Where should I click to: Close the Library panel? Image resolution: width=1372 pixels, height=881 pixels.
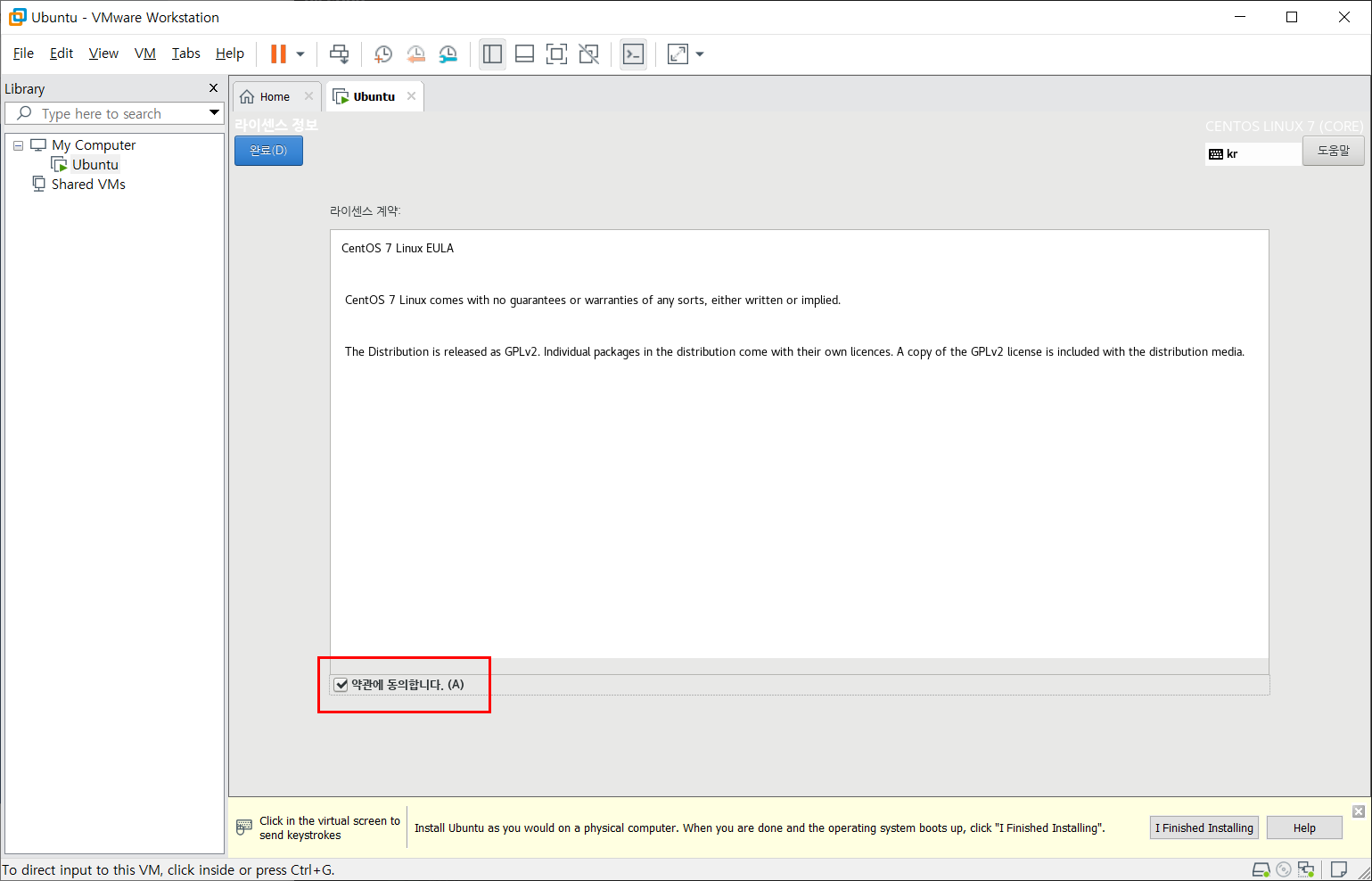click(213, 87)
